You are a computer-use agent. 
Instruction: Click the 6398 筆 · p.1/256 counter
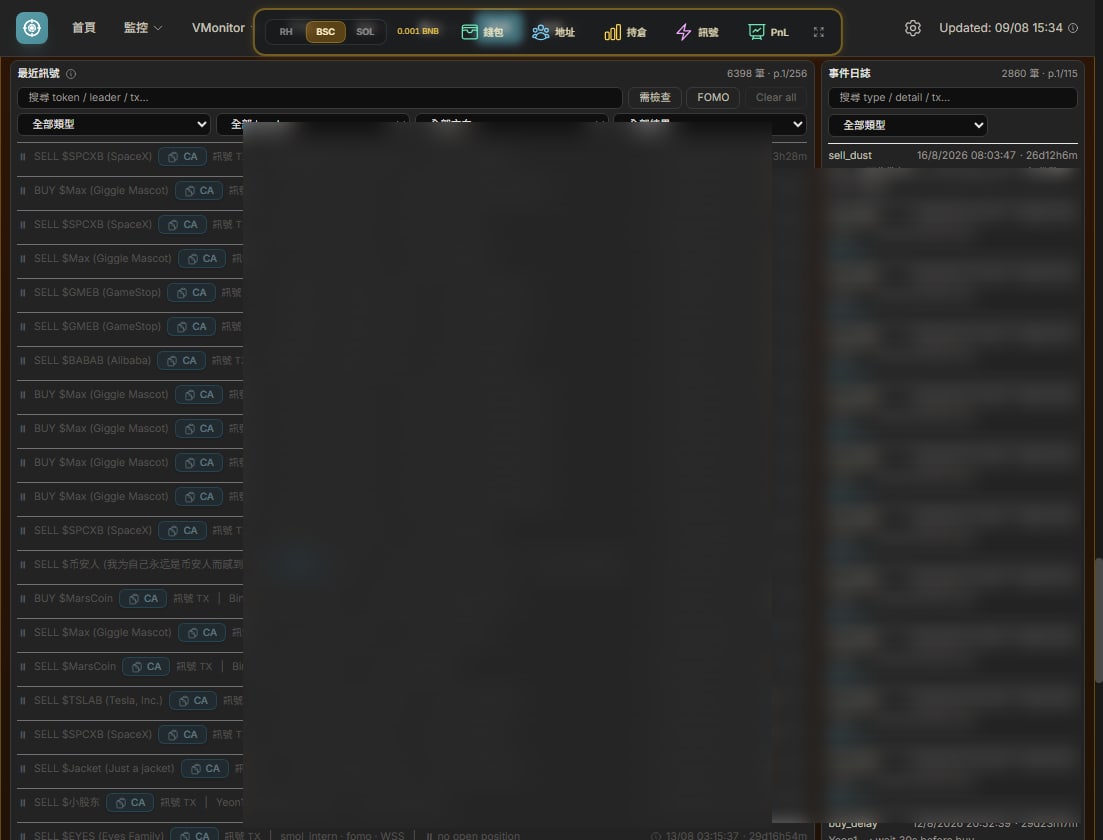click(x=767, y=73)
